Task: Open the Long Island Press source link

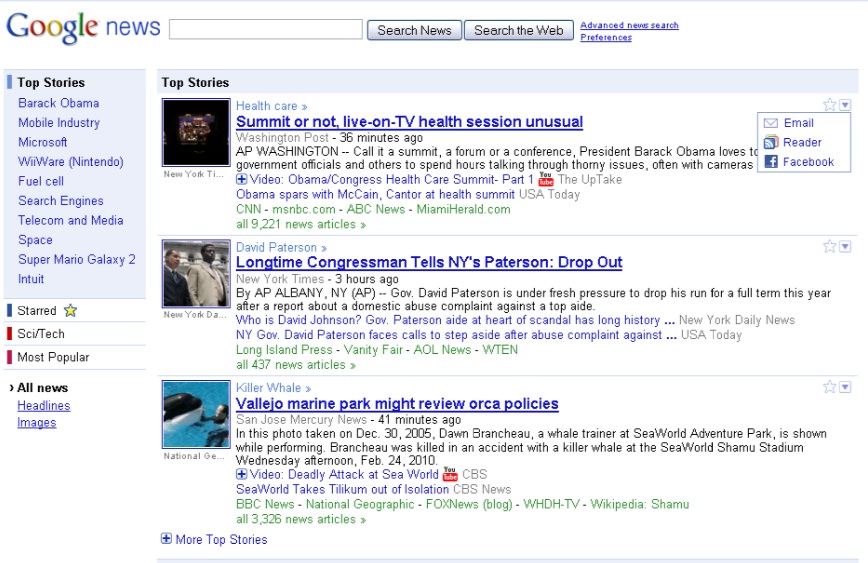Action: point(284,350)
